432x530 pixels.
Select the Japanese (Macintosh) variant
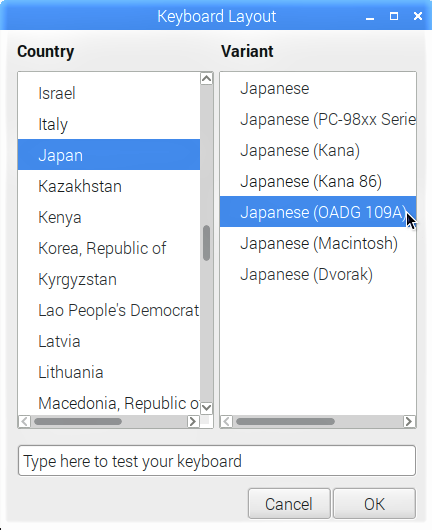coord(318,243)
